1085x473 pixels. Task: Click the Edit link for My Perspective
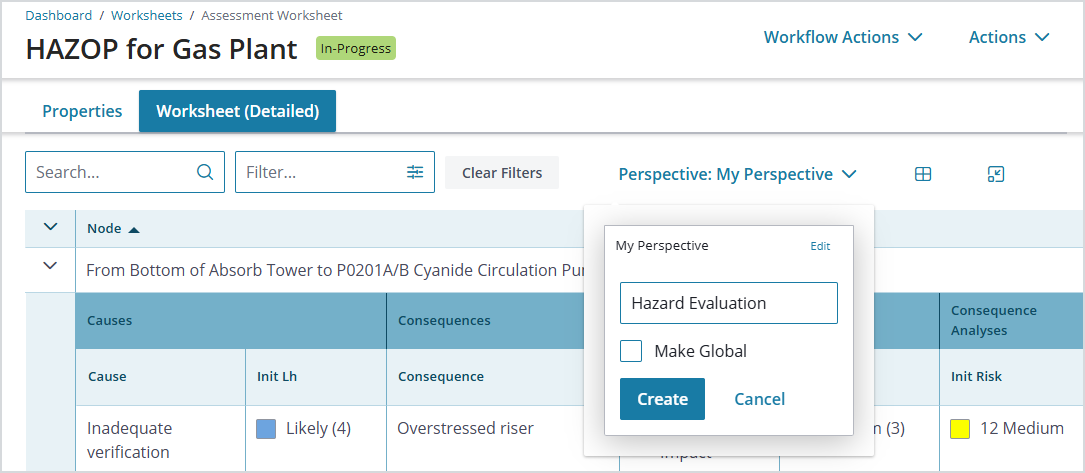pyautogui.click(x=820, y=246)
